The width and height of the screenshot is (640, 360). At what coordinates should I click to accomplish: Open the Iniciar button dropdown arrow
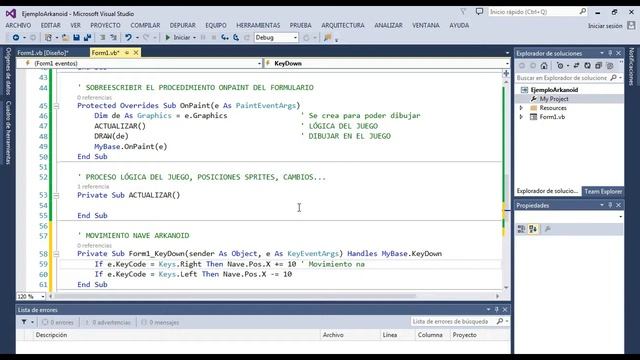click(x=194, y=38)
